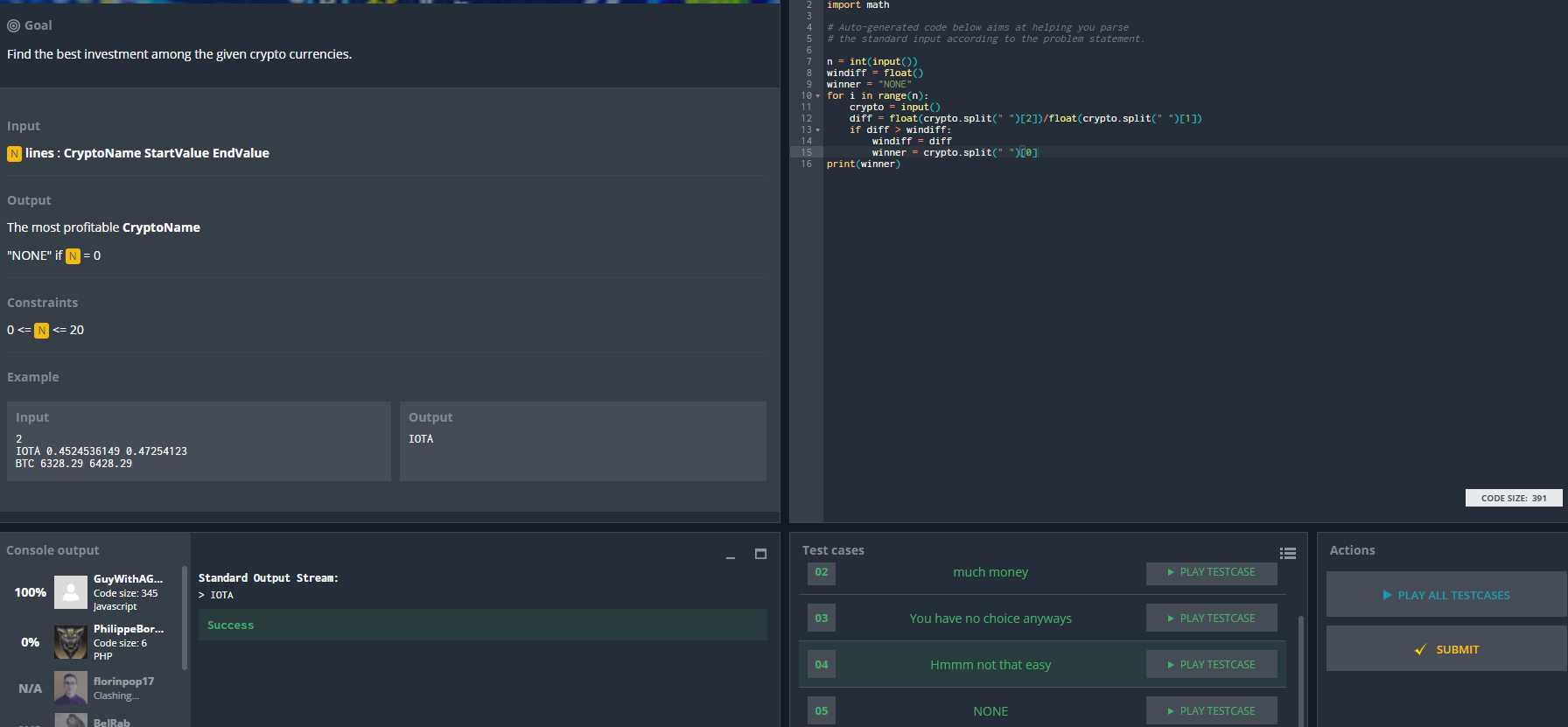Click GuyWithAG's default avatar
The width and height of the screenshot is (1568, 727).
pos(71,592)
